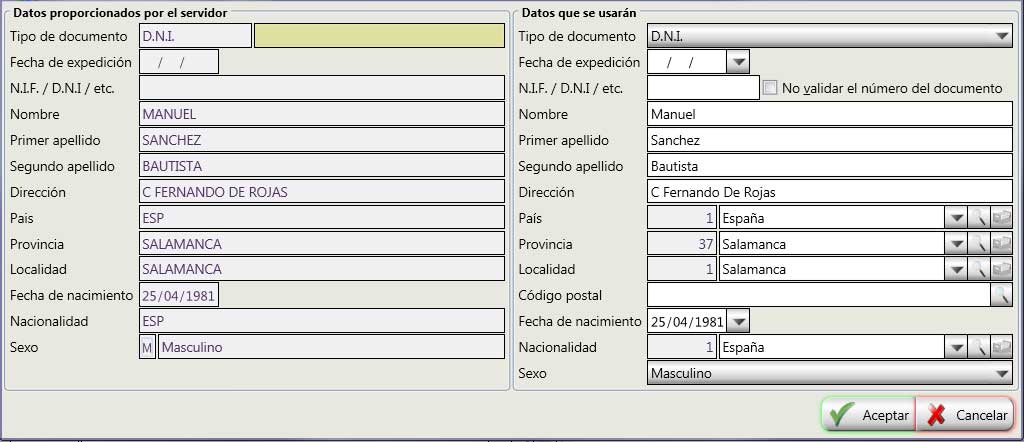Click the magnifier icon in the Nacionalidad row
Image resolution: width=1024 pixels, height=442 pixels.
[x=980, y=348]
